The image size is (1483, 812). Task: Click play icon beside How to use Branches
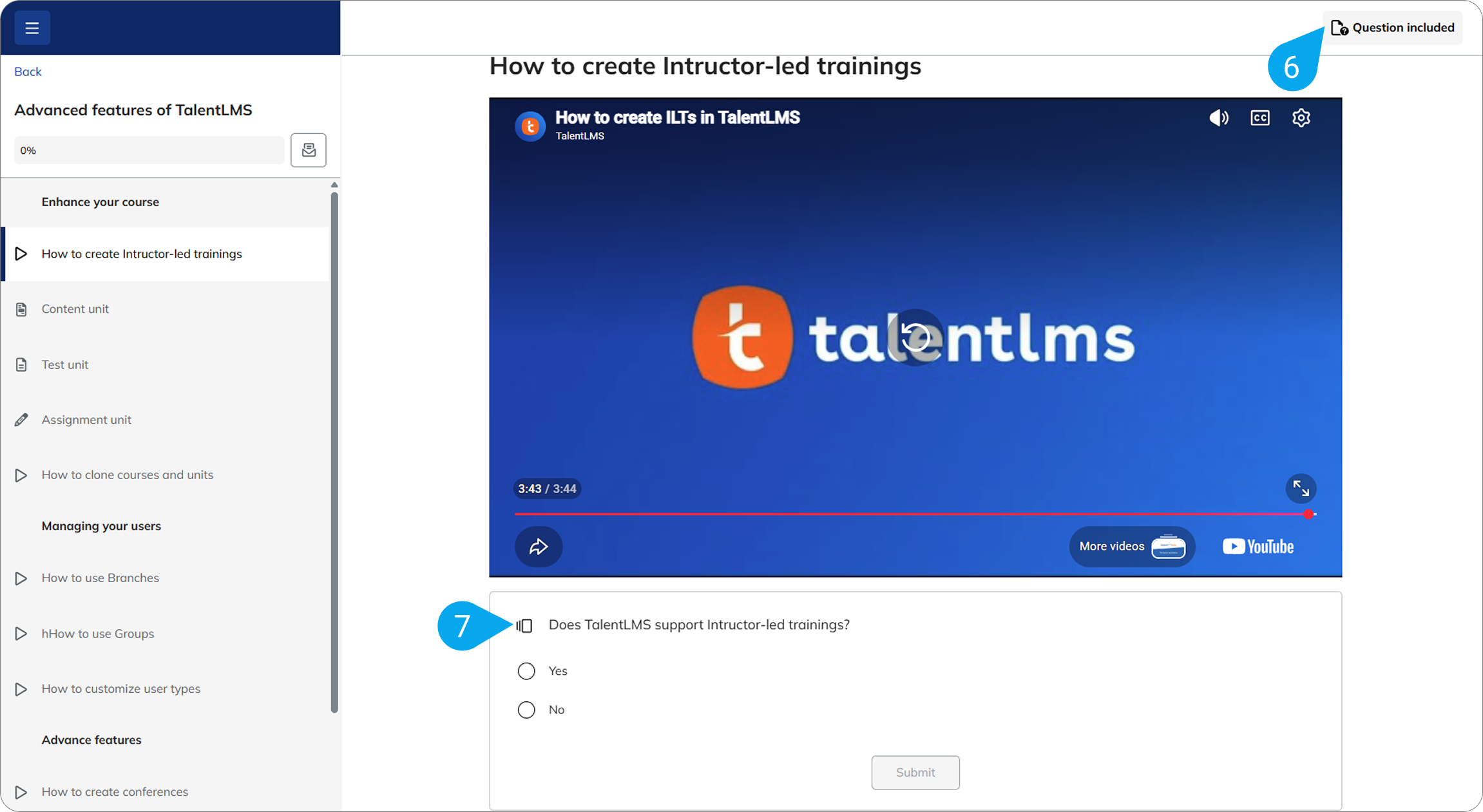point(21,578)
